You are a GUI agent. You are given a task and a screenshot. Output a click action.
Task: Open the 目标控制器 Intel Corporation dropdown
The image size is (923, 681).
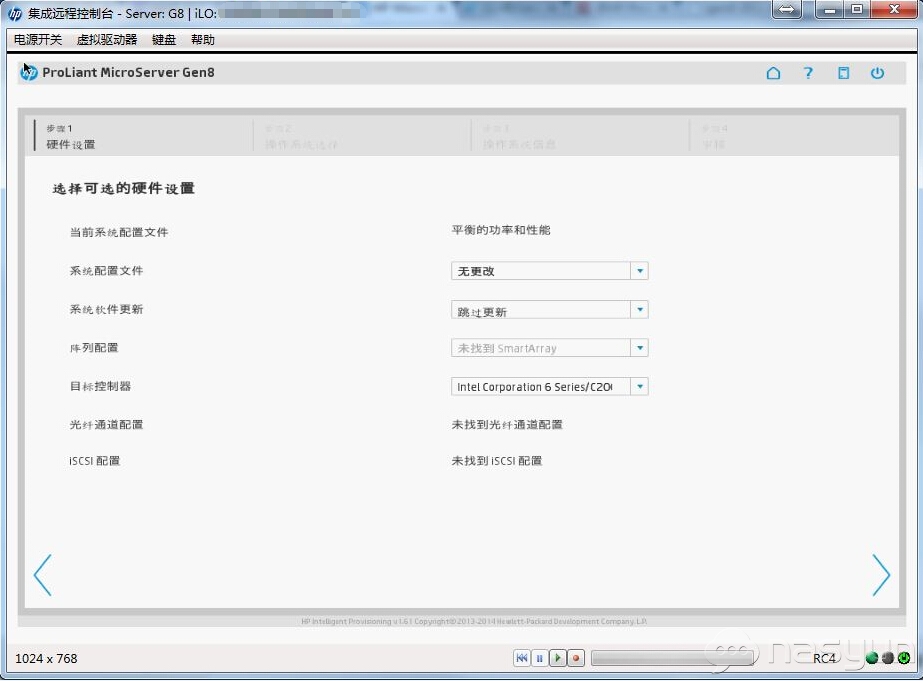(550, 387)
